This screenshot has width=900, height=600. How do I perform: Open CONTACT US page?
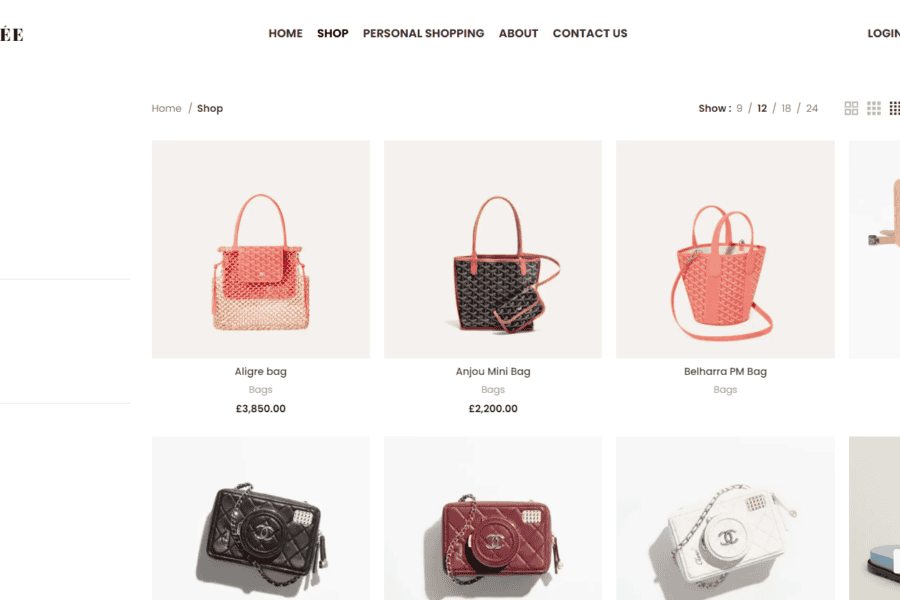click(590, 33)
